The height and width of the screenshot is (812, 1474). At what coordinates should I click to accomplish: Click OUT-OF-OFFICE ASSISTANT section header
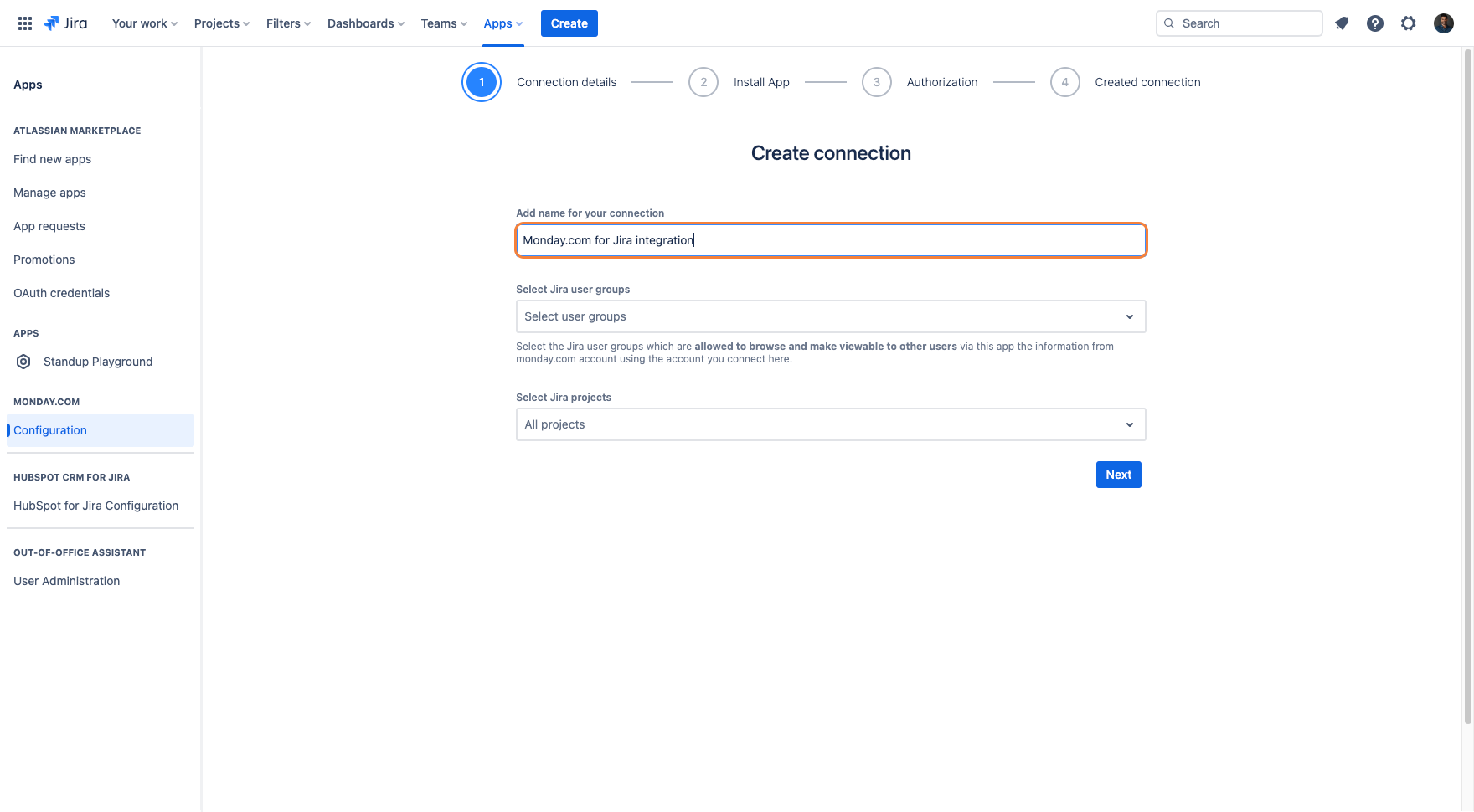80,552
